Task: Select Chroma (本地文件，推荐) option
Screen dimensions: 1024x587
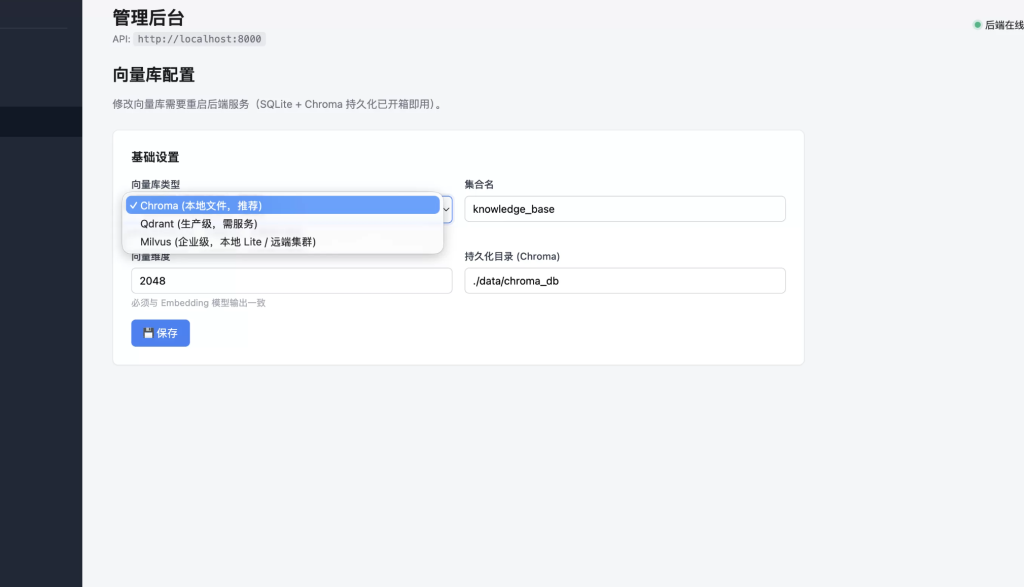Action: click(x=282, y=205)
